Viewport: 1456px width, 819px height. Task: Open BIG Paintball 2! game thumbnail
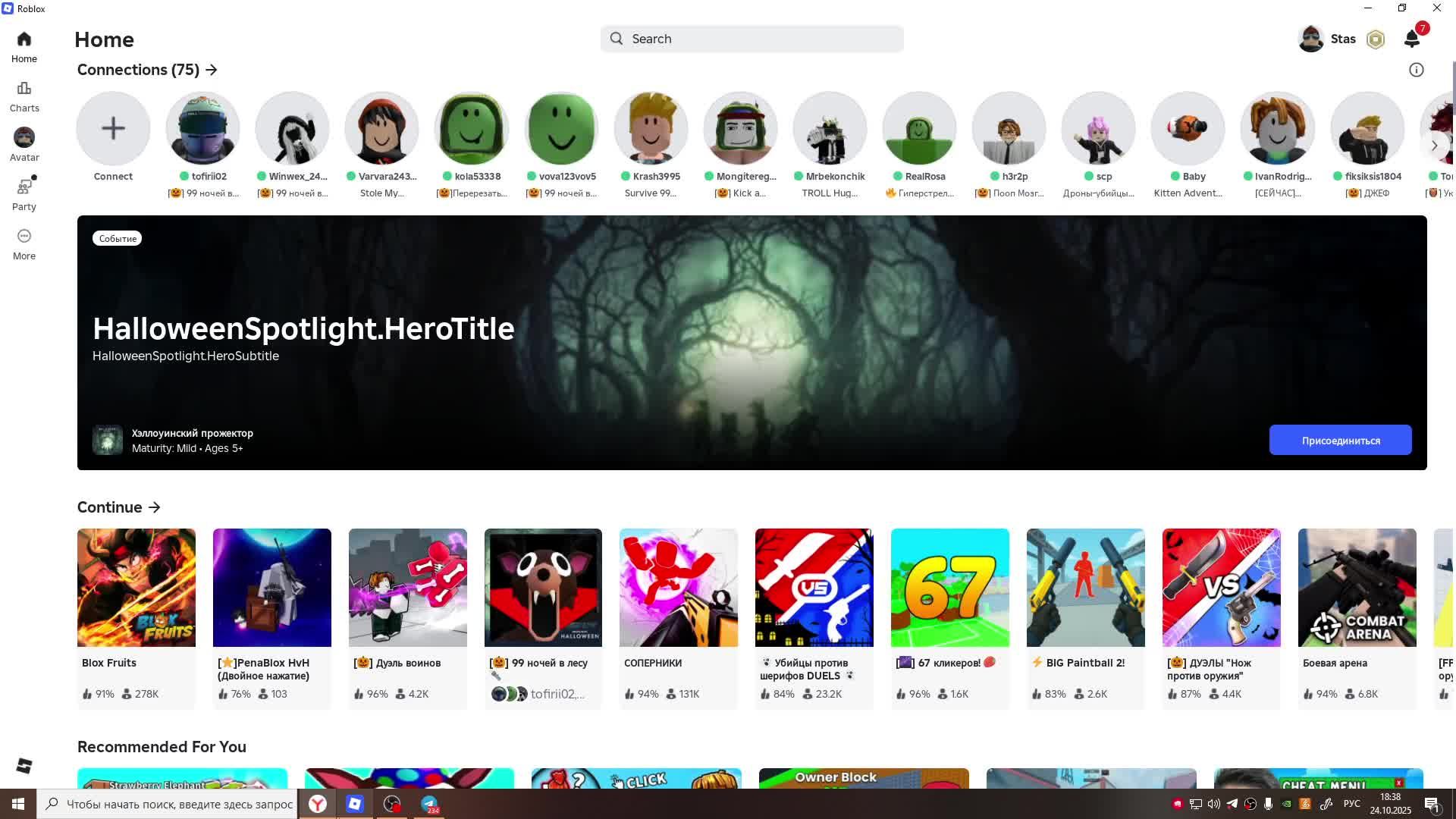tap(1085, 588)
